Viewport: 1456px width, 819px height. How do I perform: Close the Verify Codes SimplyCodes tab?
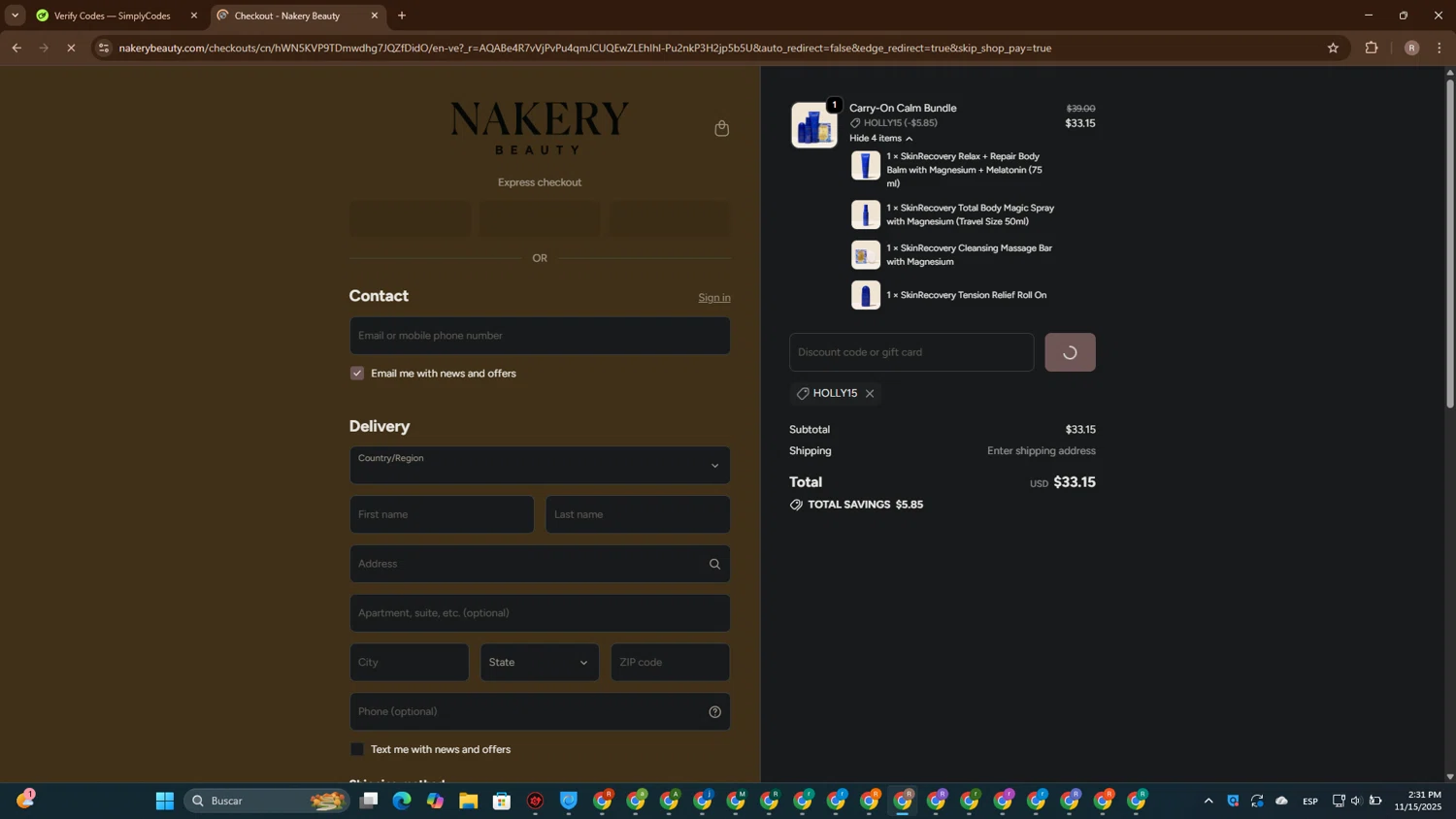[194, 16]
